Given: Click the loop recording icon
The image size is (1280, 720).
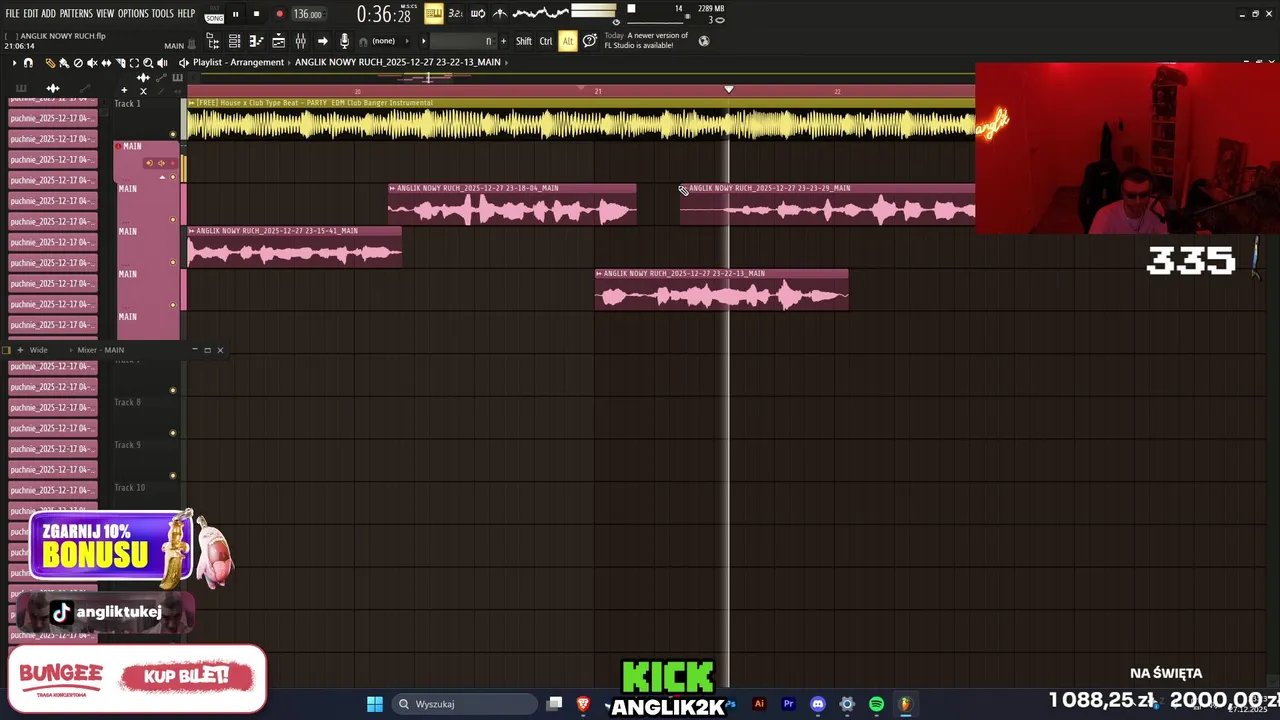Looking at the screenshot, I should pos(478,13).
